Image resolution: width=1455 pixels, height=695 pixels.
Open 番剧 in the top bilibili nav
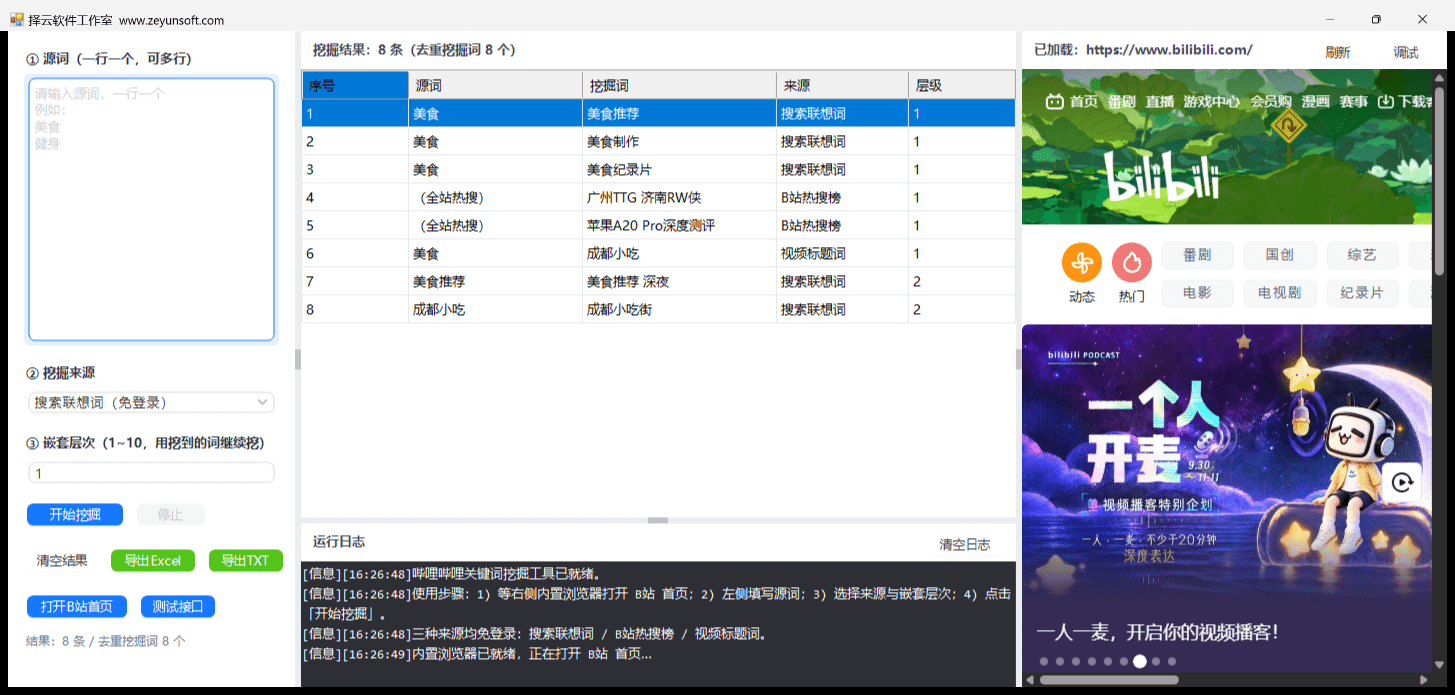[x=1121, y=101]
